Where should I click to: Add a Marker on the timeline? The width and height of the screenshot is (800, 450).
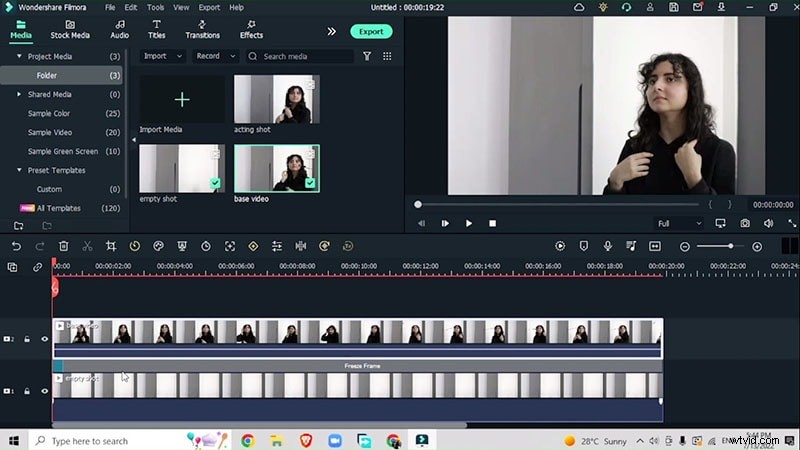pos(584,246)
